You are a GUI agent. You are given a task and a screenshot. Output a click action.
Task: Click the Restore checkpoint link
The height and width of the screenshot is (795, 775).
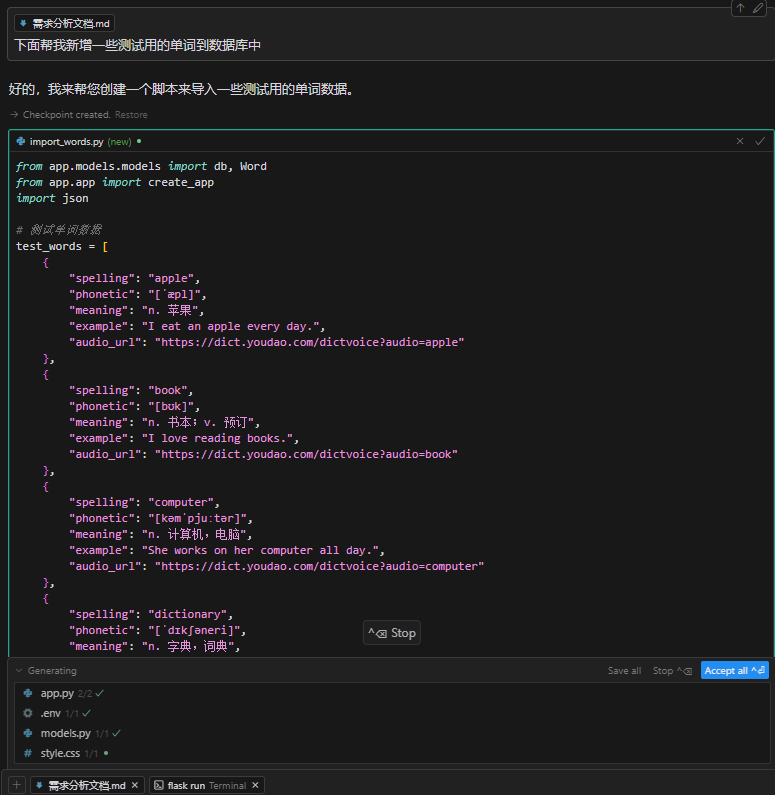point(131,115)
